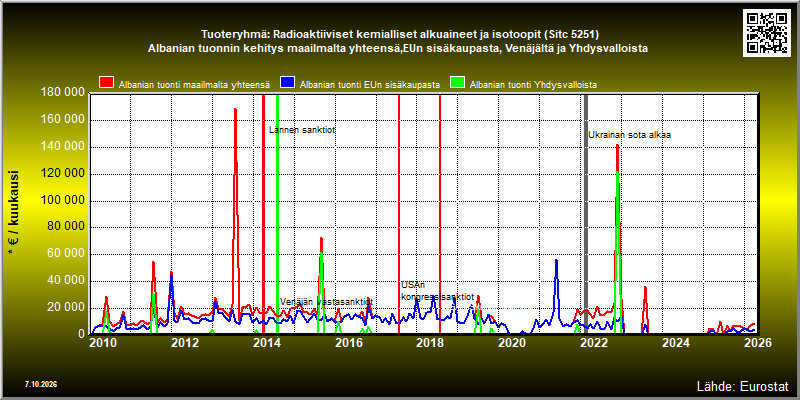This screenshot has width=800, height=400.
Task: Click the y-axis label '20 000'
Action: (x=67, y=308)
